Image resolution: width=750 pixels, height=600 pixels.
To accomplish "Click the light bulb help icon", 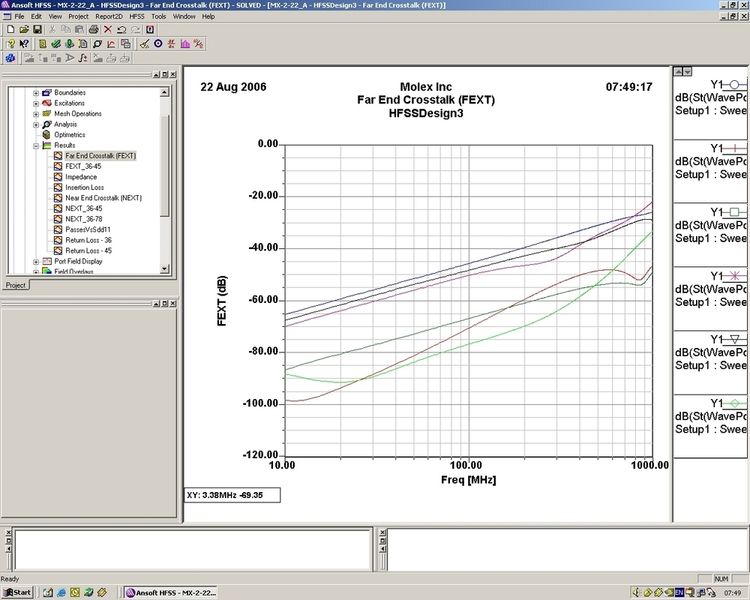I will coord(11,44).
